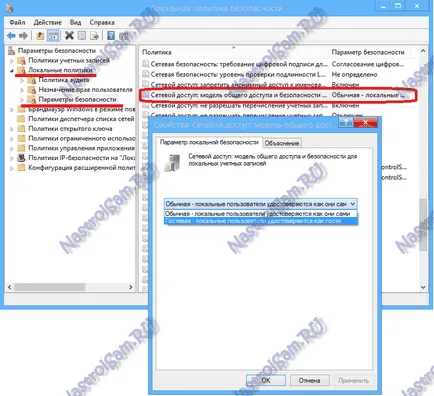Open the Справка menu

(102, 22)
